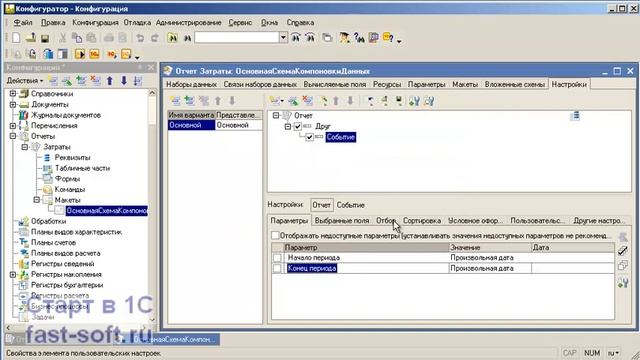Click the Cut scissors icon in main toolbar
640x360 pixels.
click(62, 38)
